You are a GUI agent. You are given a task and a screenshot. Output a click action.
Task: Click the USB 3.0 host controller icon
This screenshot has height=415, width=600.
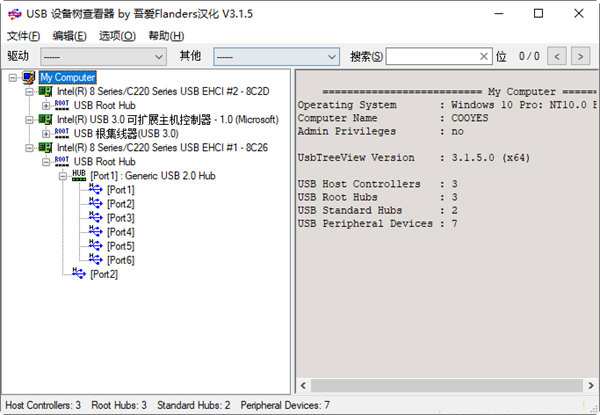click(x=46, y=120)
